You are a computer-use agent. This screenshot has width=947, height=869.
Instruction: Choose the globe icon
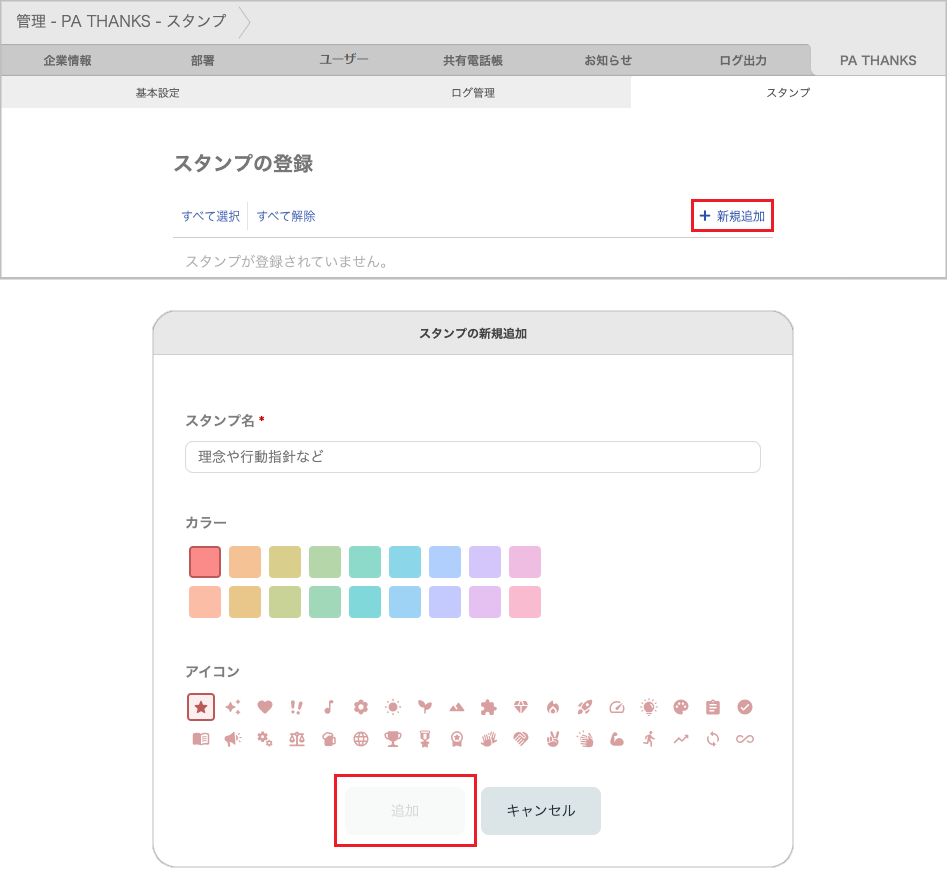[361, 739]
